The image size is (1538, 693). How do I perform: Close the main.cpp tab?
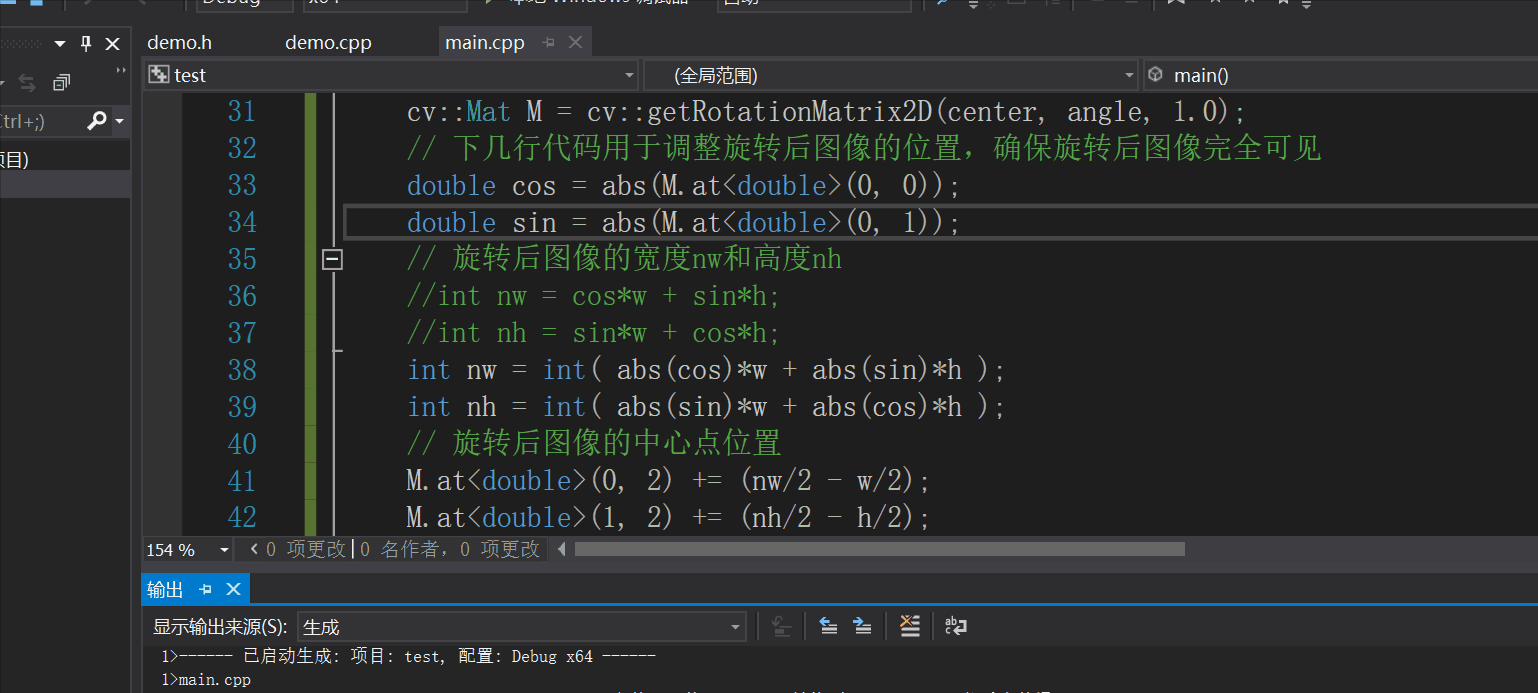click(x=575, y=43)
